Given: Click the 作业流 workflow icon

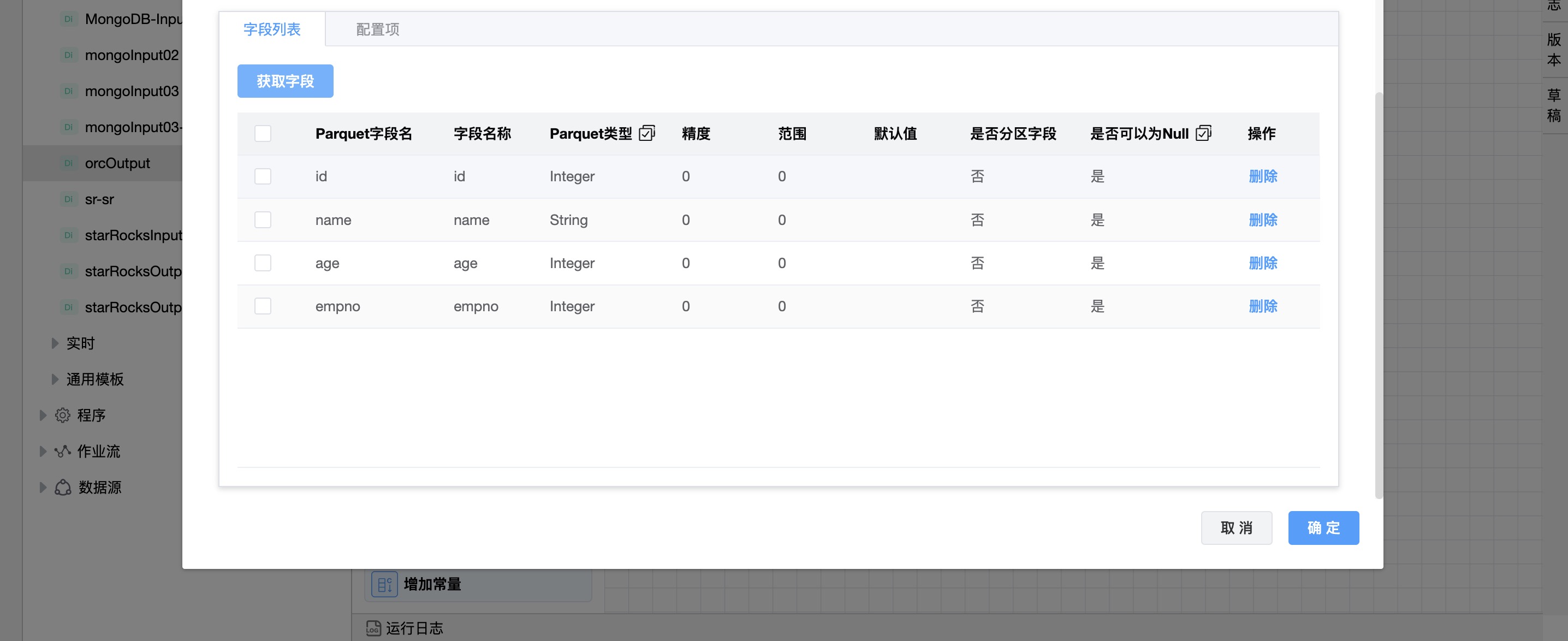Looking at the screenshot, I should [x=62, y=451].
